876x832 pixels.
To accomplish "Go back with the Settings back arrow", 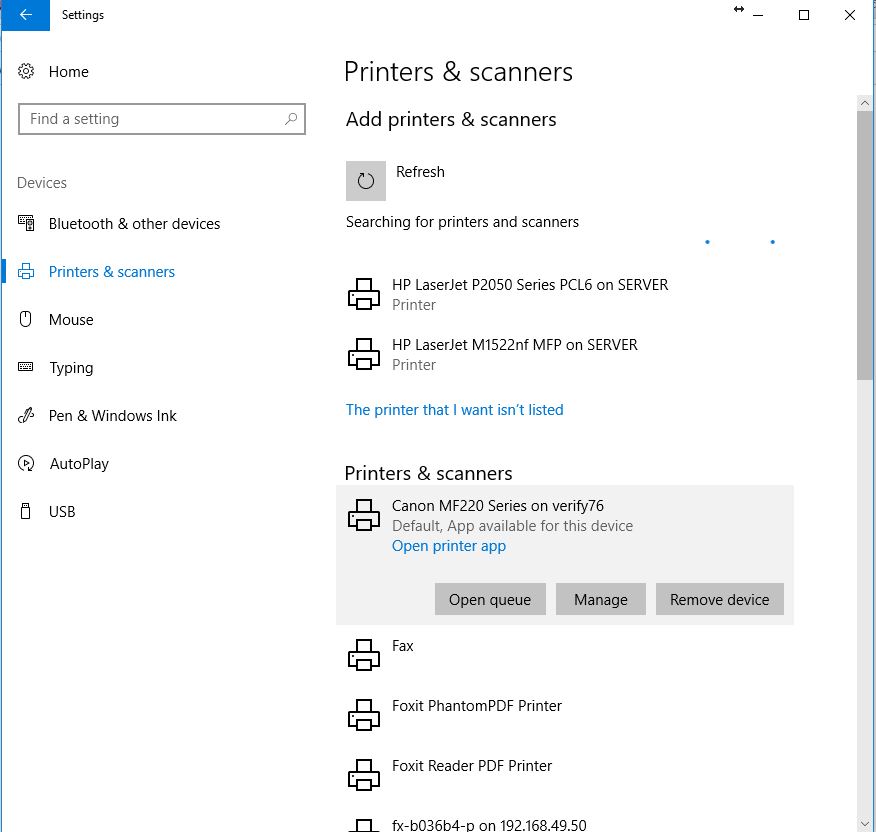I will tap(26, 15).
